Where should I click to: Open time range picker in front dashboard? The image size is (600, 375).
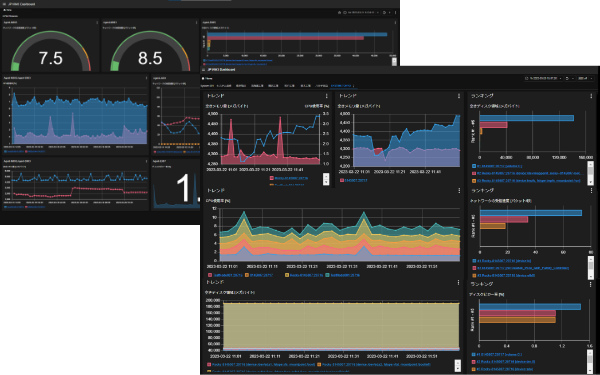pos(543,78)
